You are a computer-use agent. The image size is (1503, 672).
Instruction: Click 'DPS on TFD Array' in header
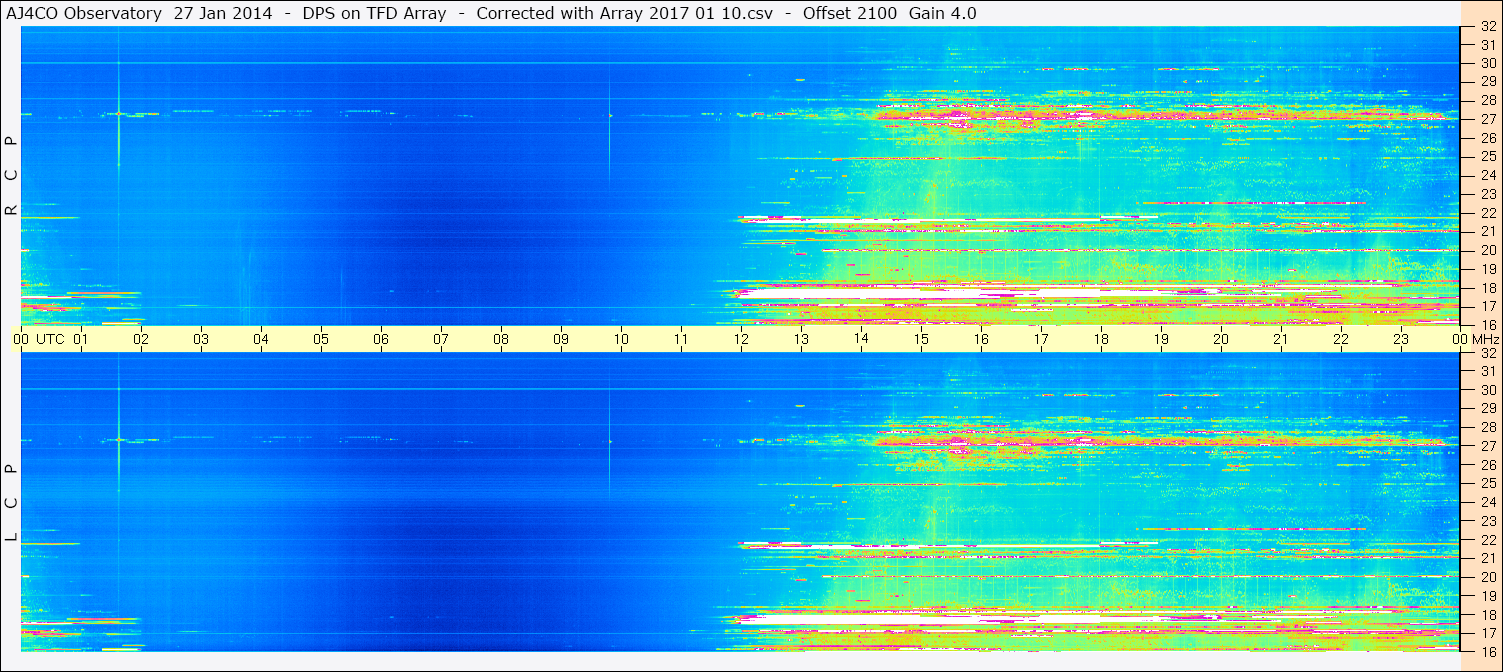pyautogui.click(x=374, y=13)
